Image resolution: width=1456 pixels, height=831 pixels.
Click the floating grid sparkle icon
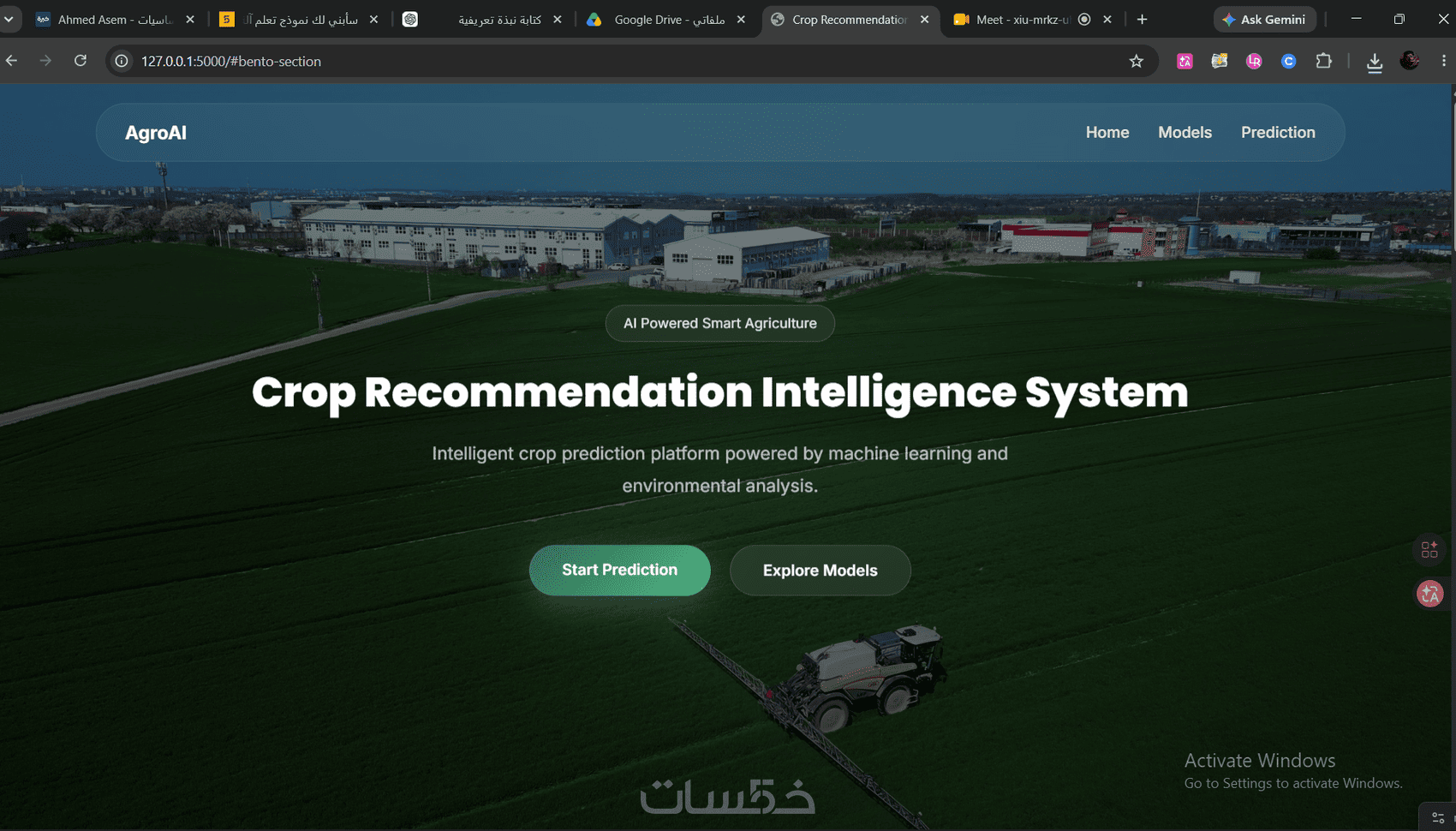pos(1429,549)
